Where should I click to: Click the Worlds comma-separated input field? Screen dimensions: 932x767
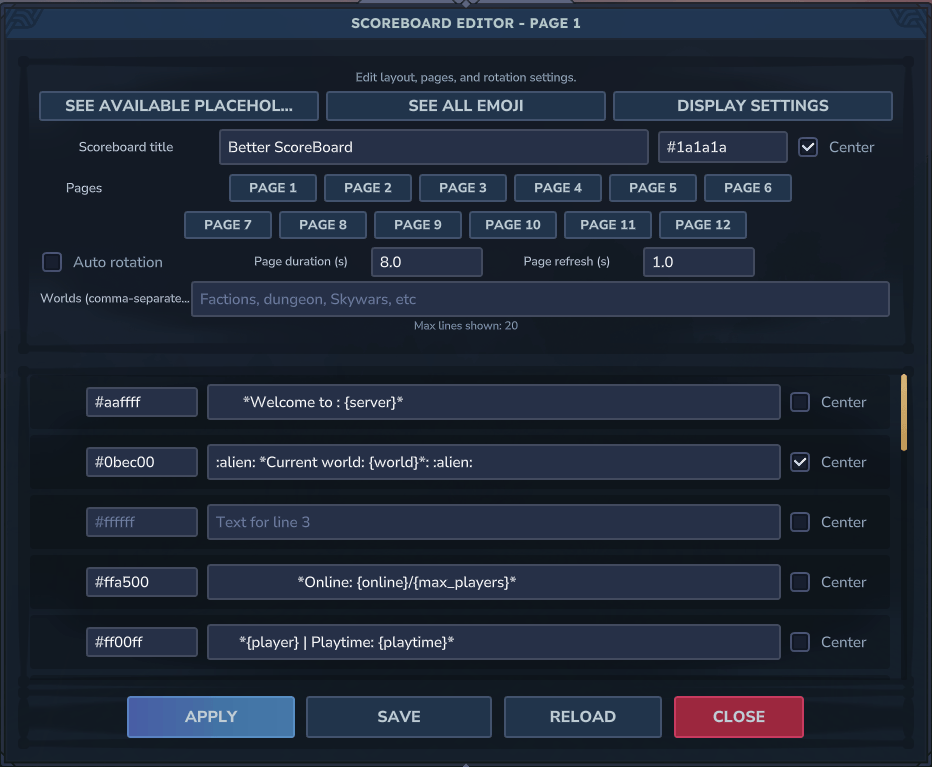pos(540,299)
